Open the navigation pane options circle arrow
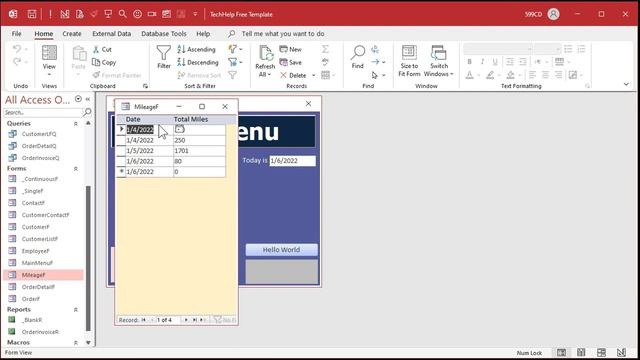Screen dimensions: 640x360 point(78,99)
